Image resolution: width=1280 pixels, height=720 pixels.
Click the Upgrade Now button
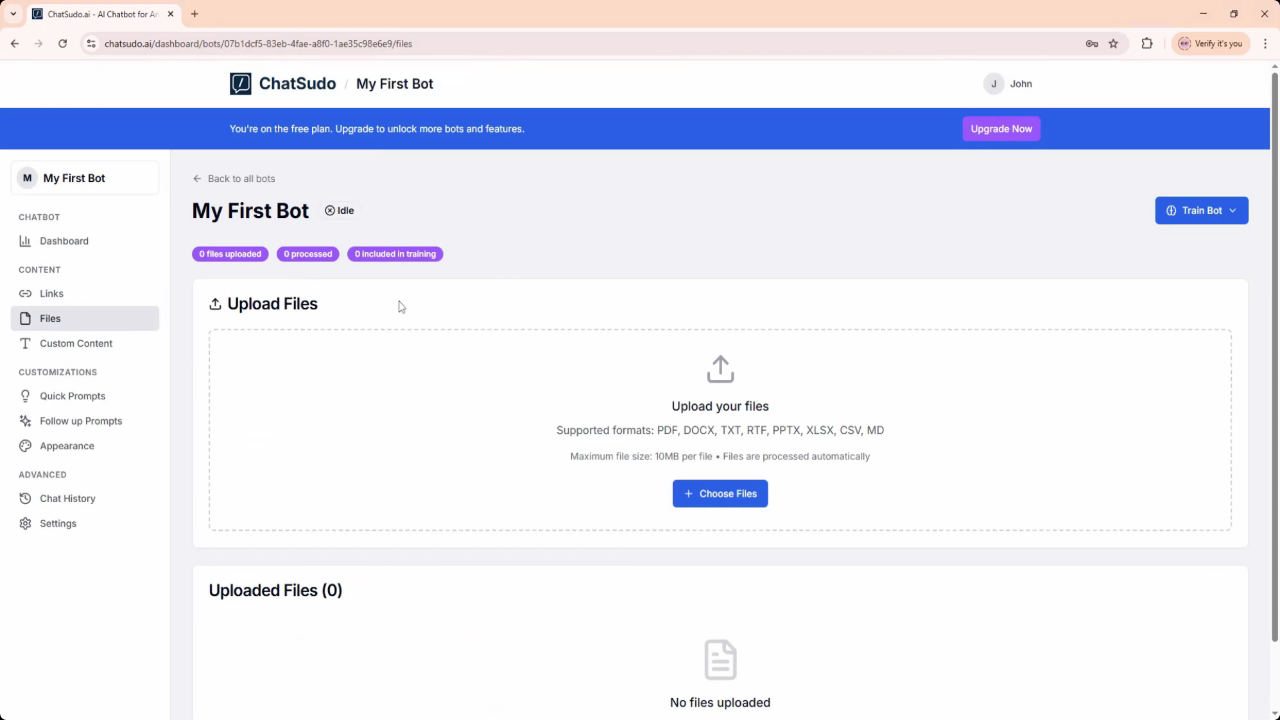[1001, 129]
